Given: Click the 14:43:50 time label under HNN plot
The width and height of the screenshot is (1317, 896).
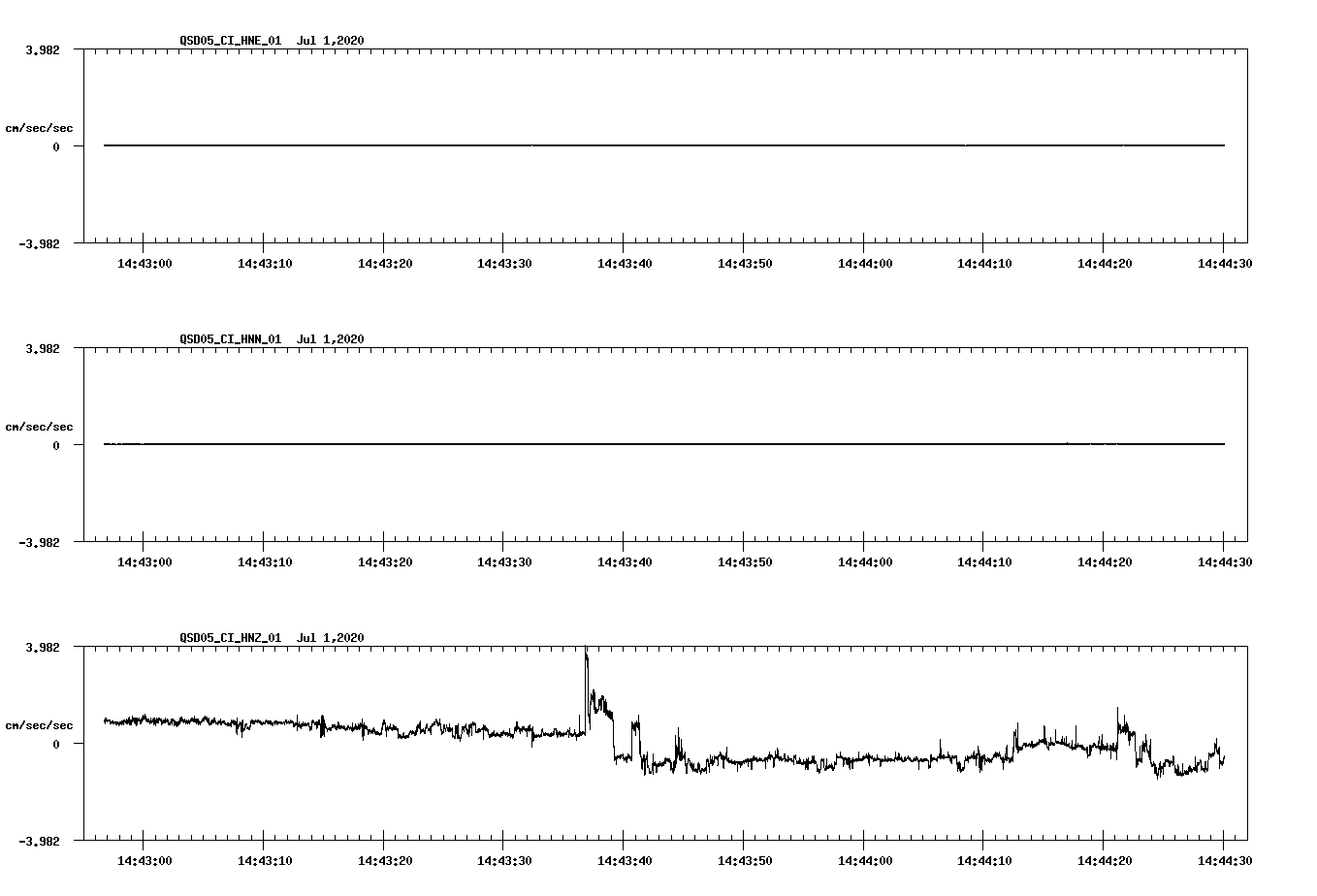Looking at the screenshot, I should click(x=744, y=561).
